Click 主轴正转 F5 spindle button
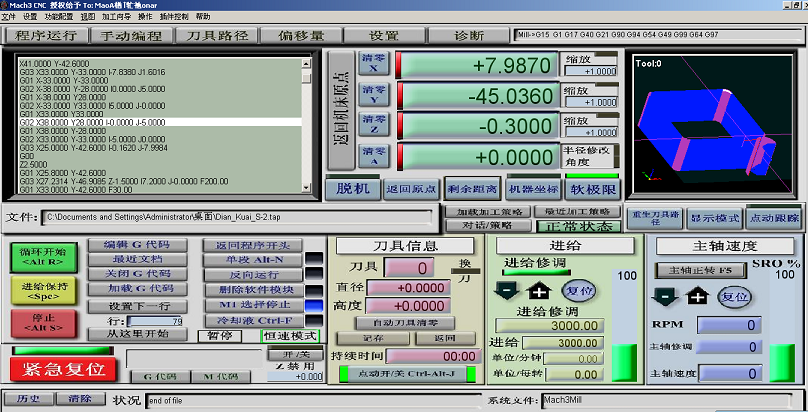 [x=700, y=270]
